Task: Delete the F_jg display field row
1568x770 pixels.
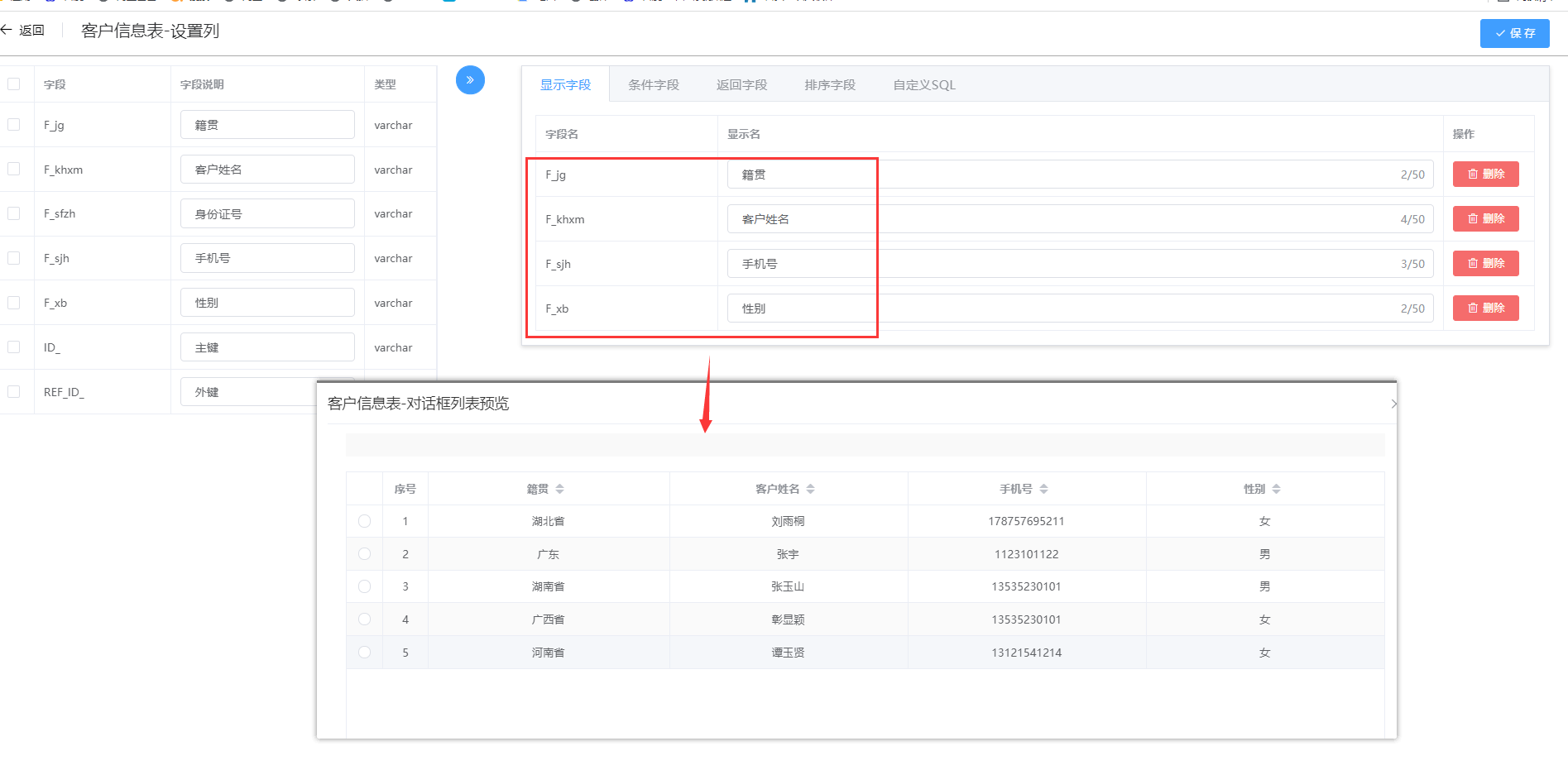Action: pos(1485,175)
